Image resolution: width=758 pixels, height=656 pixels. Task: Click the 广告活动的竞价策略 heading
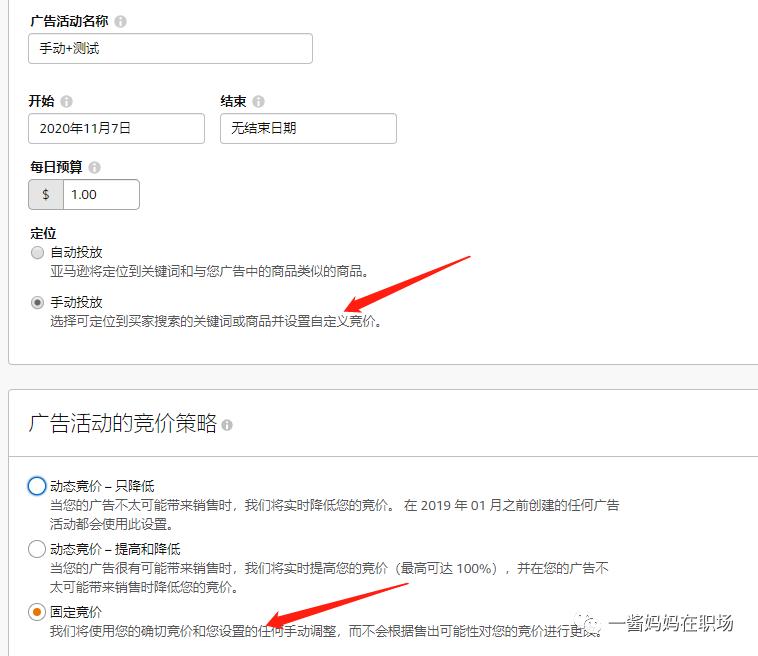click(x=123, y=423)
